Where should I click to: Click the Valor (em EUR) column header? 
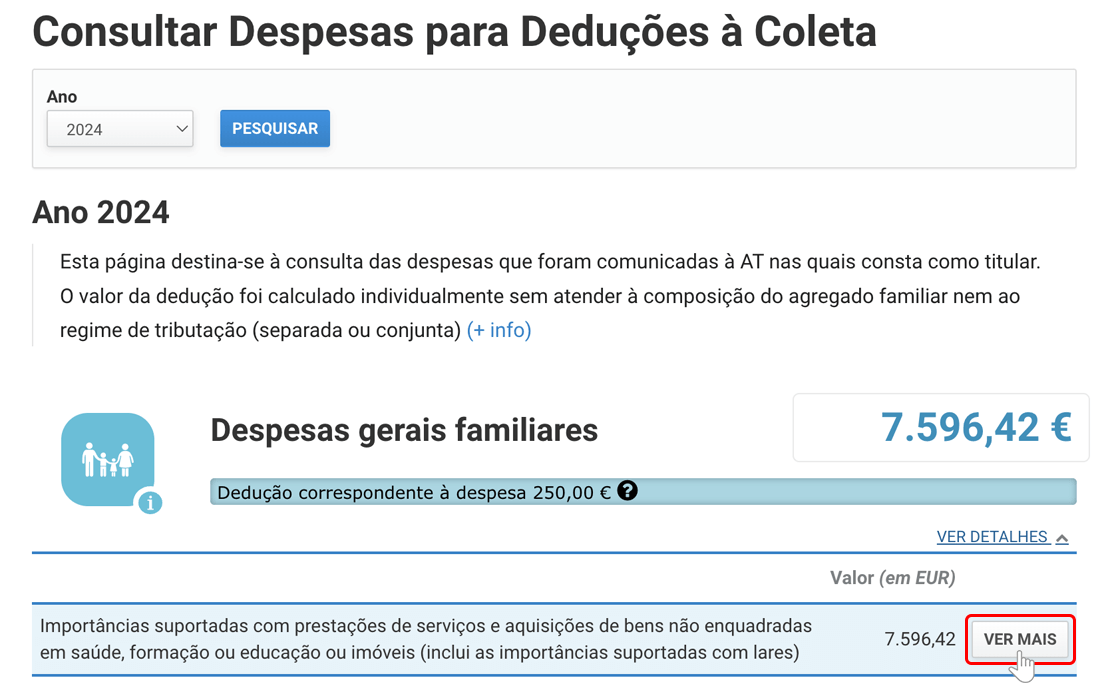tap(892, 577)
